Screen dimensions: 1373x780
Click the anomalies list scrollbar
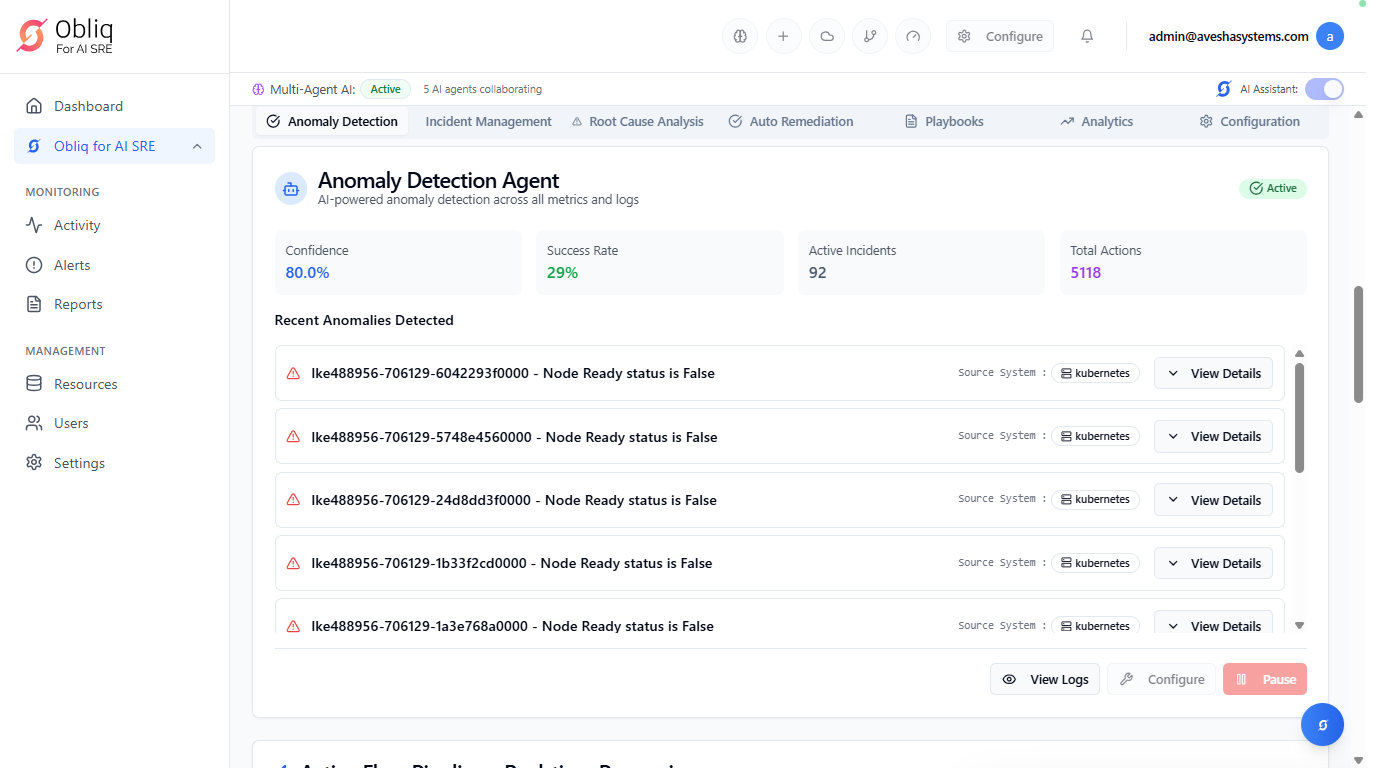pyautogui.click(x=1299, y=417)
